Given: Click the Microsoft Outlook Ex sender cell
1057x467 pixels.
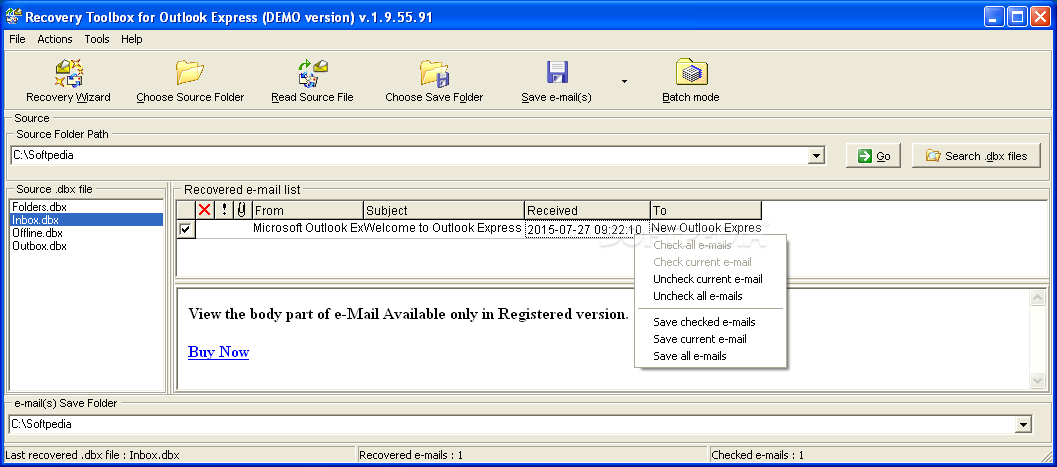Looking at the screenshot, I should tap(307, 228).
